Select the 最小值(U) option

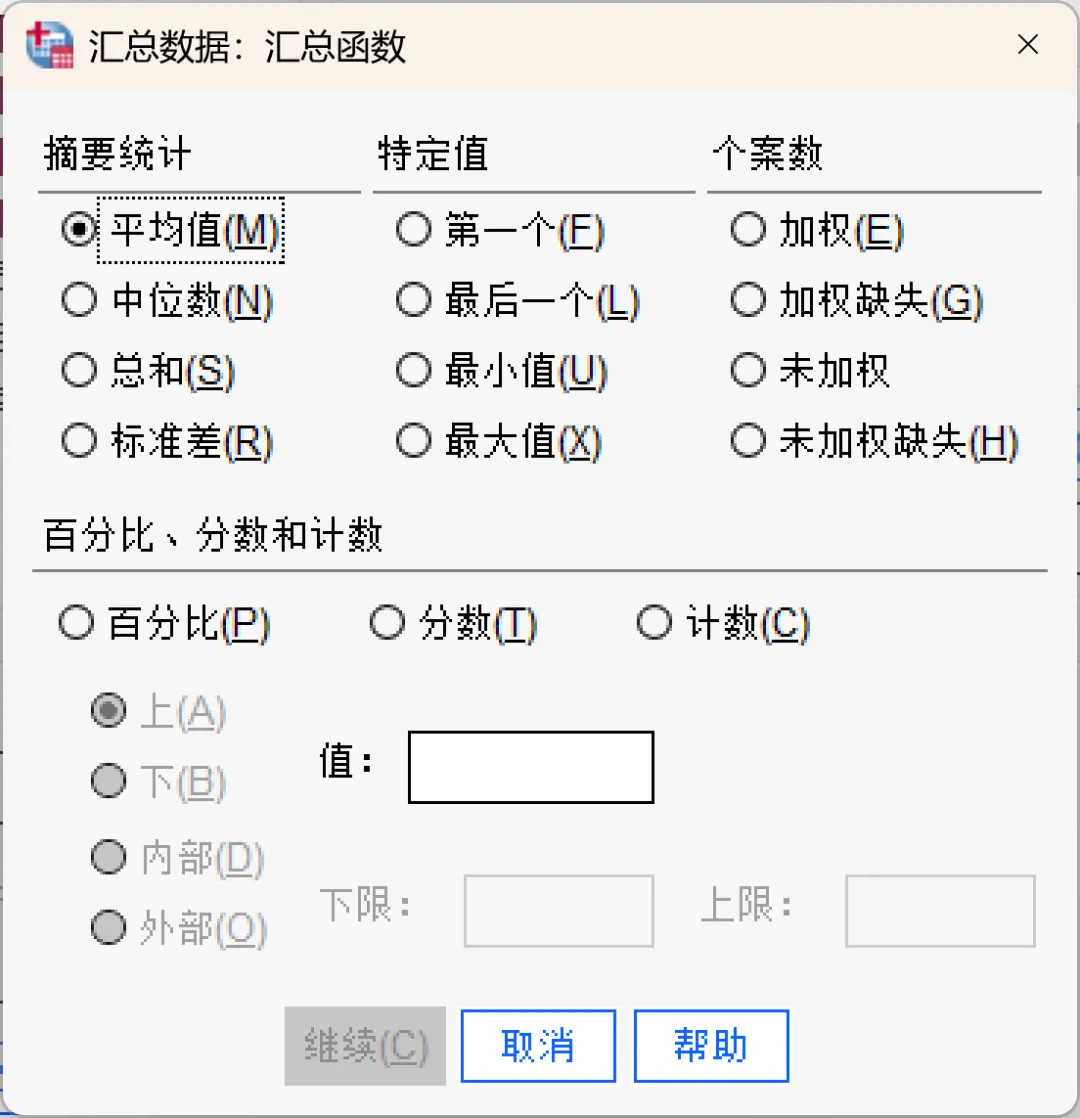pyautogui.click(x=413, y=371)
